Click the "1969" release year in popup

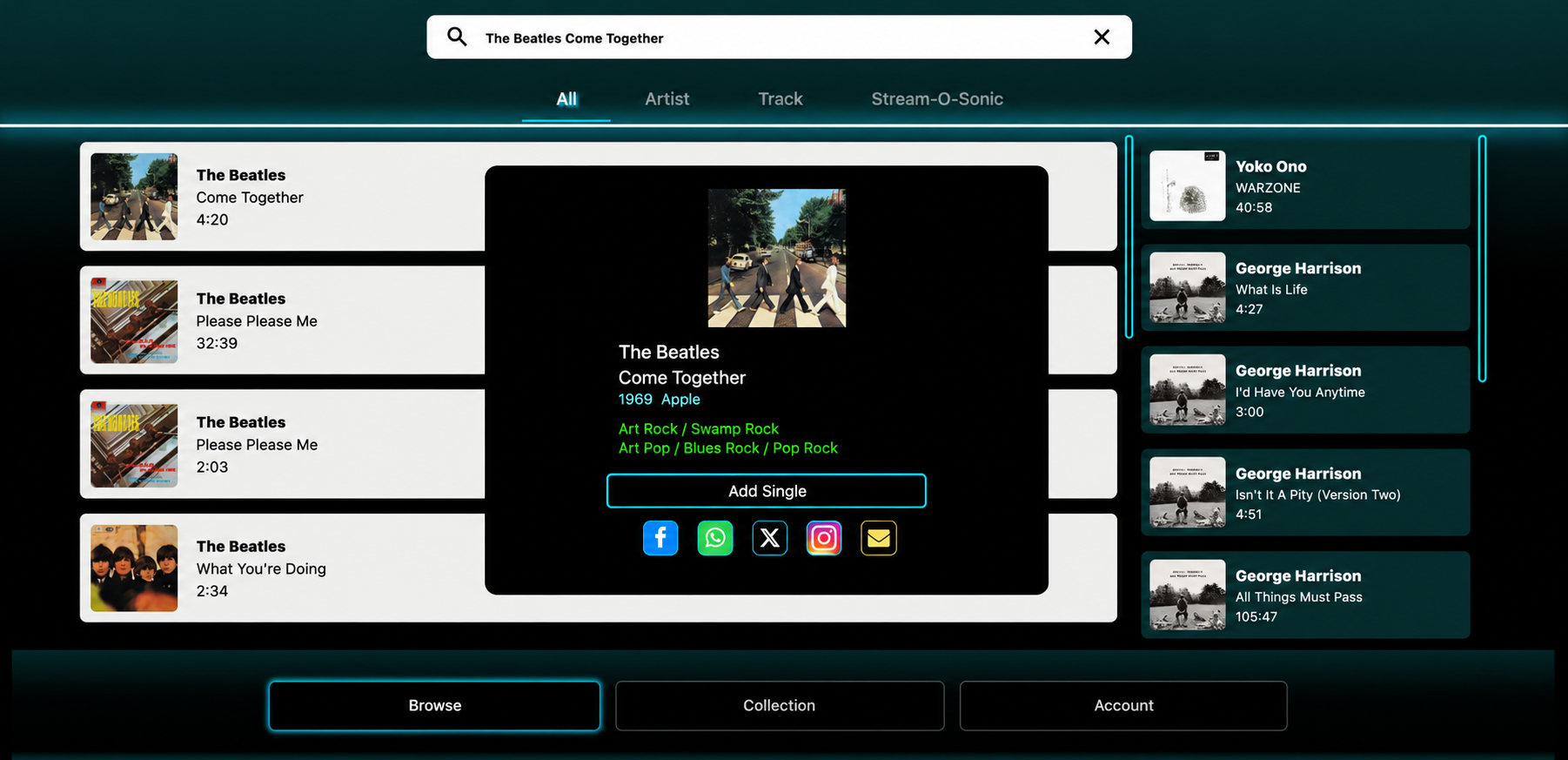click(635, 400)
